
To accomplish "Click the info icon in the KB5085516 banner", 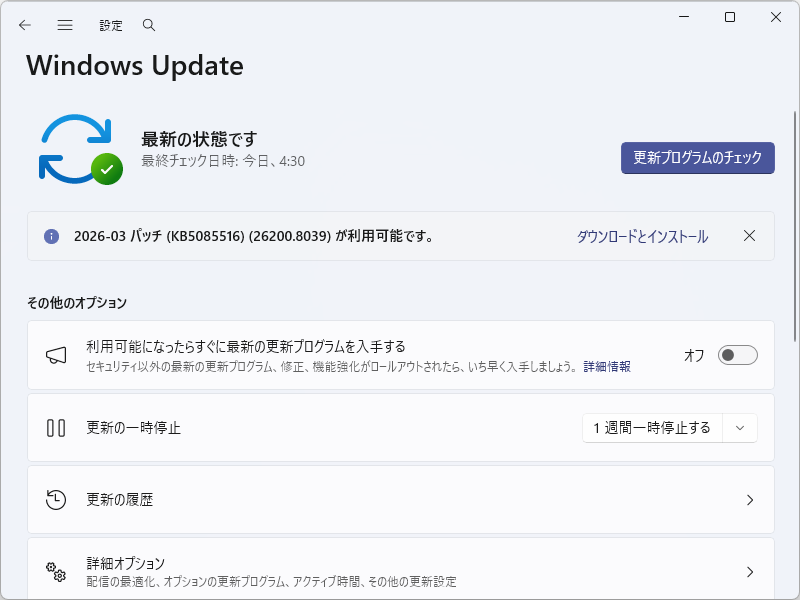I will click(51, 236).
